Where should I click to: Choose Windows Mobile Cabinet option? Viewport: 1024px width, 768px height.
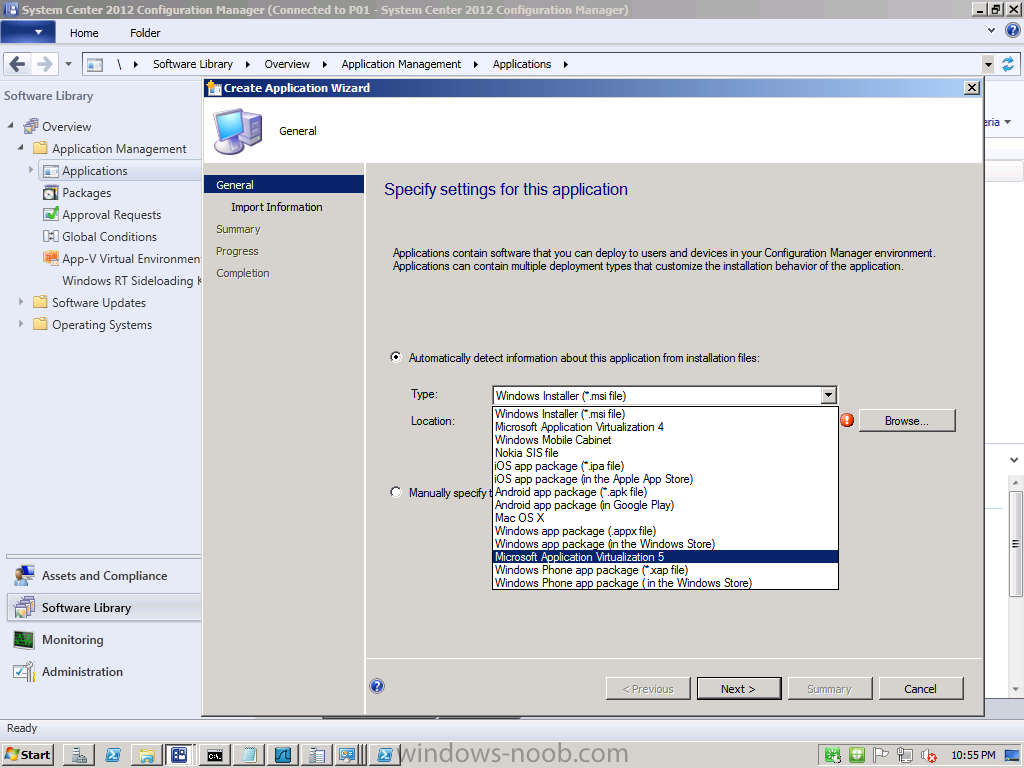point(665,440)
